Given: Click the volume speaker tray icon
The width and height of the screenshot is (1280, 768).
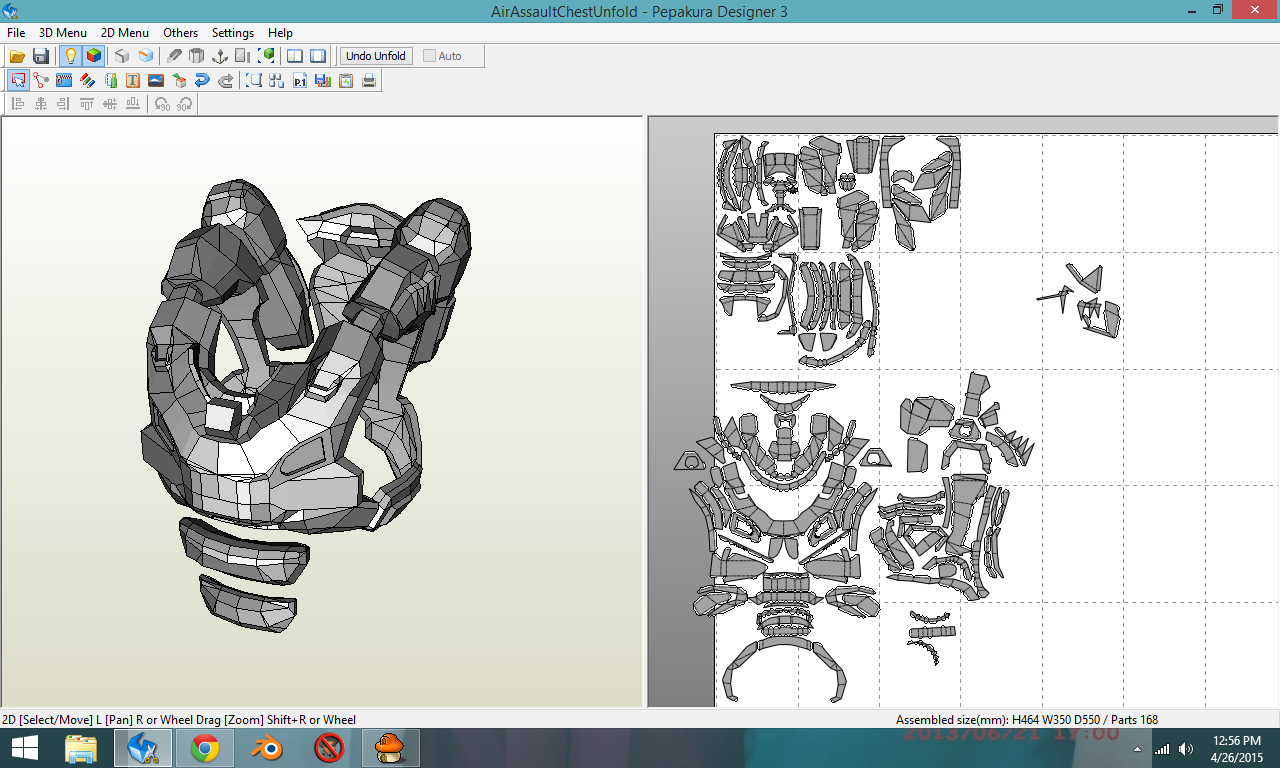Looking at the screenshot, I should (1185, 749).
